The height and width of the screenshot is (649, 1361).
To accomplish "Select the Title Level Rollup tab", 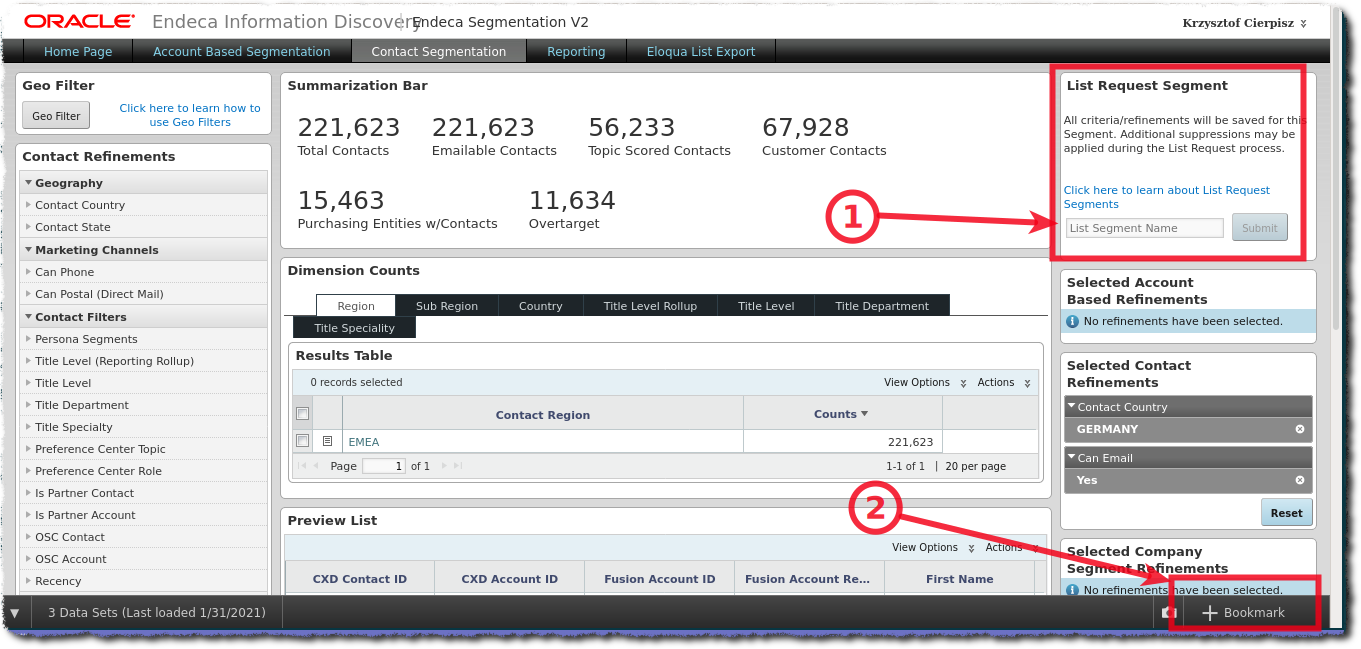I will 650,306.
